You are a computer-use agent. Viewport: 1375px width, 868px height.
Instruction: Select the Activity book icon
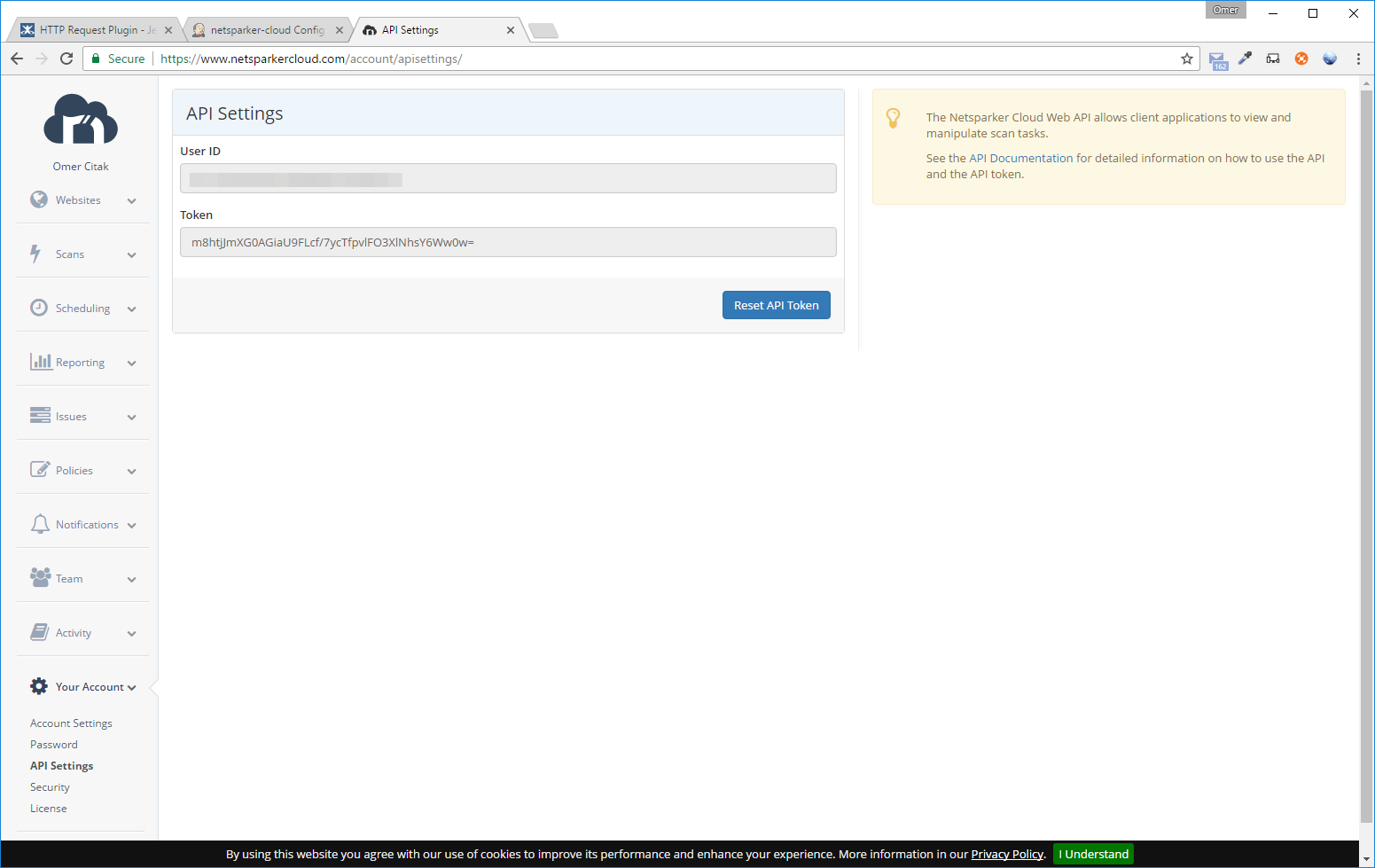39,631
